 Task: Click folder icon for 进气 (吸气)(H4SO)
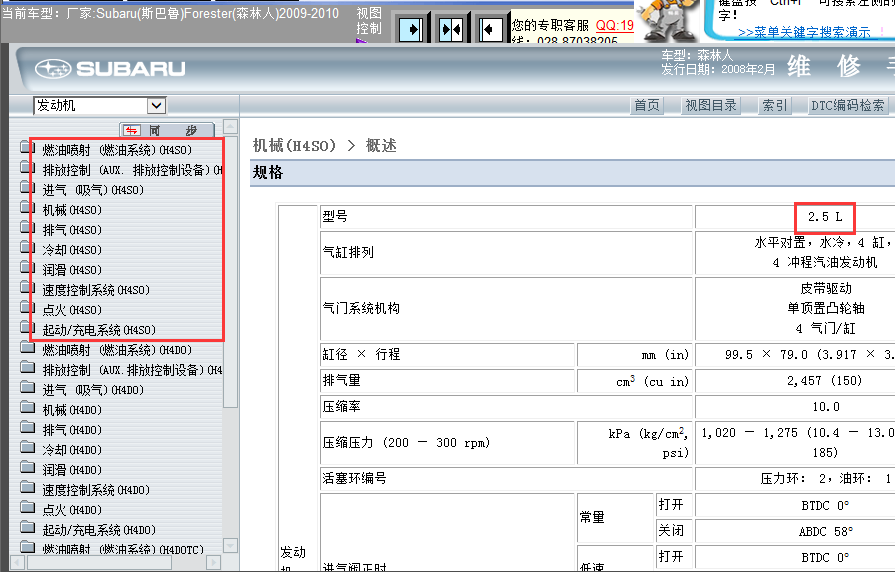coord(27,188)
